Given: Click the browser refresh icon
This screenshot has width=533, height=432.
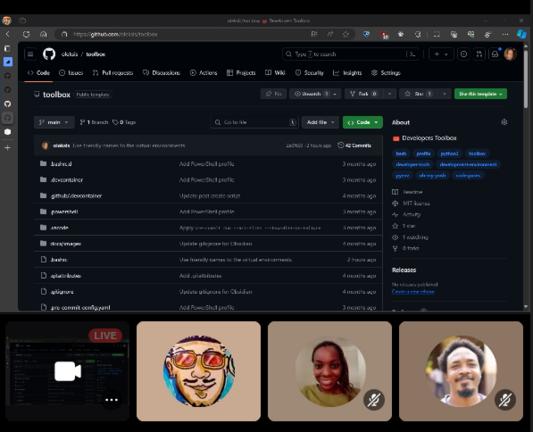Looking at the screenshot, I should click(x=26, y=34).
